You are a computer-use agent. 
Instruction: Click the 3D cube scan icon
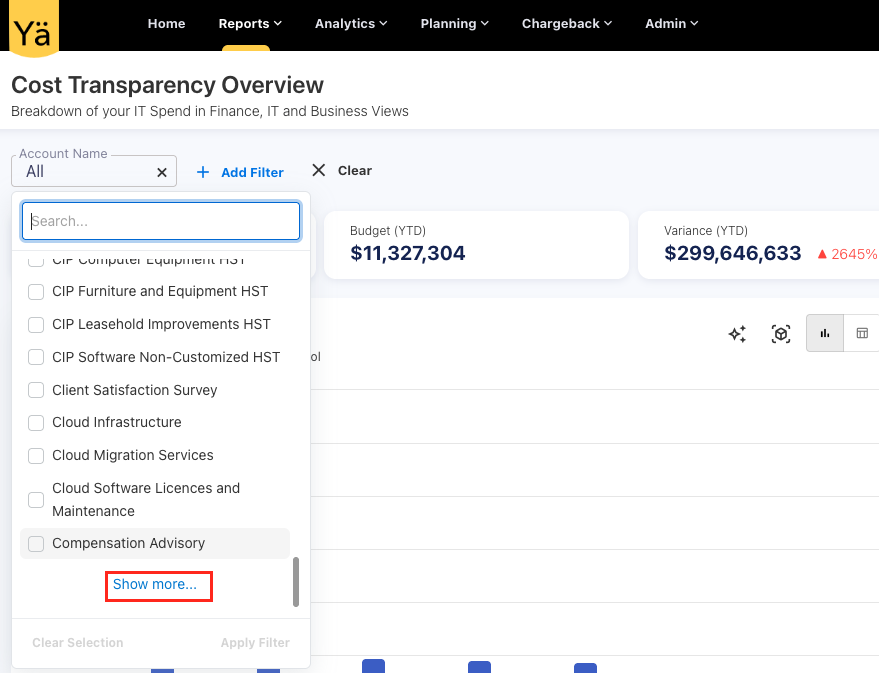pos(781,334)
